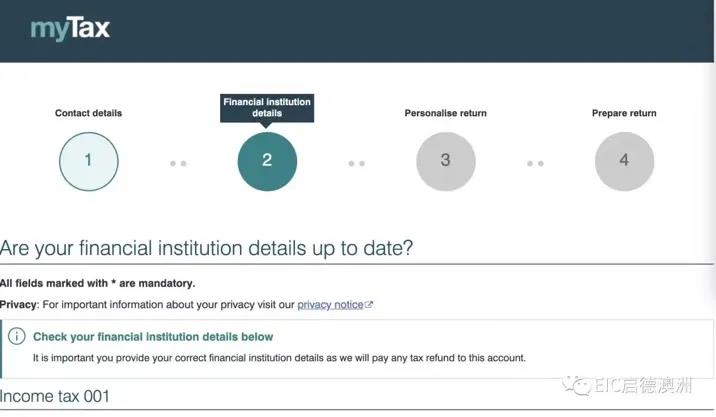The height and width of the screenshot is (417, 716).
Task: Click the info icon in the alert box
Action: tap(16, 337)
